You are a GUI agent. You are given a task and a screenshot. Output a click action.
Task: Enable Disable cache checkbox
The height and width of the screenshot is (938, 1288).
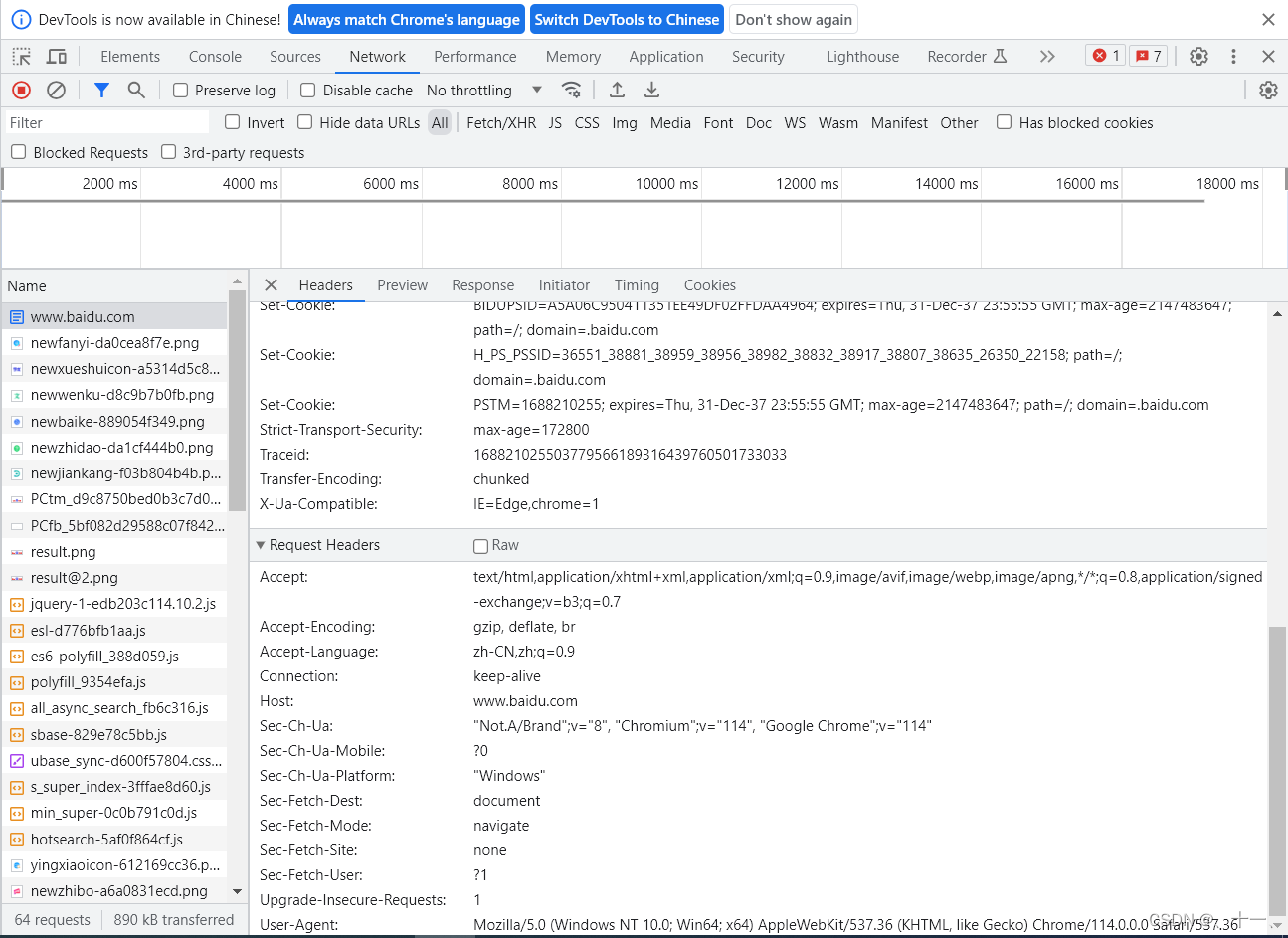tap(308, 91)
